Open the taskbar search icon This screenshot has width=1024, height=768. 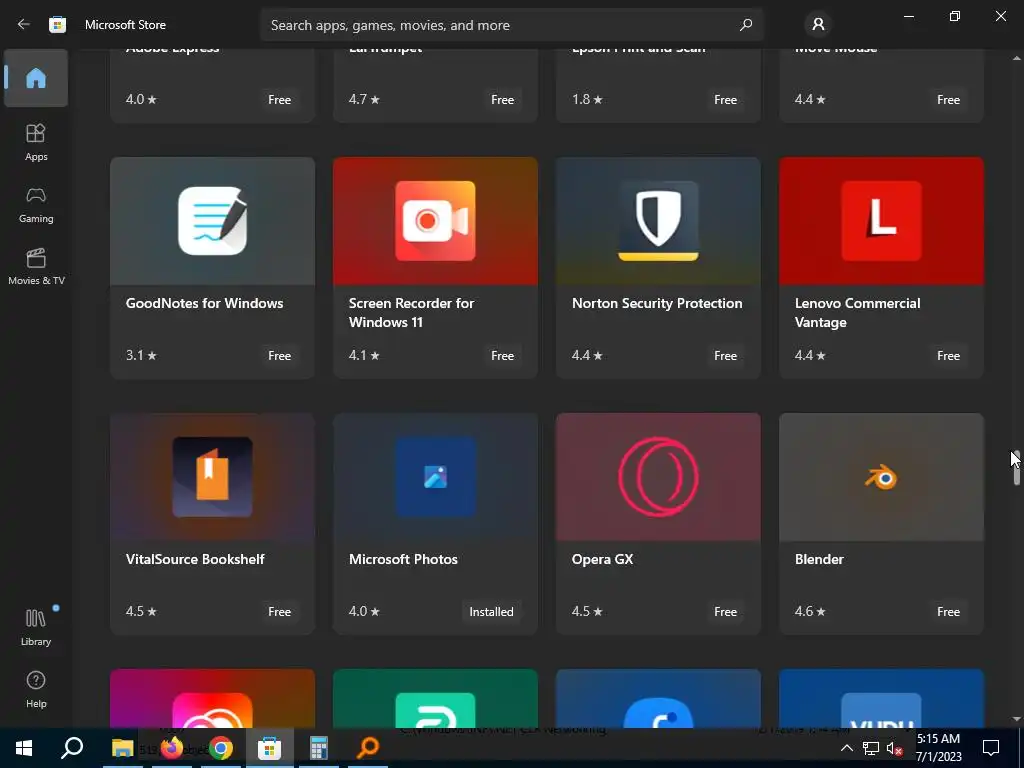point(72,748)
